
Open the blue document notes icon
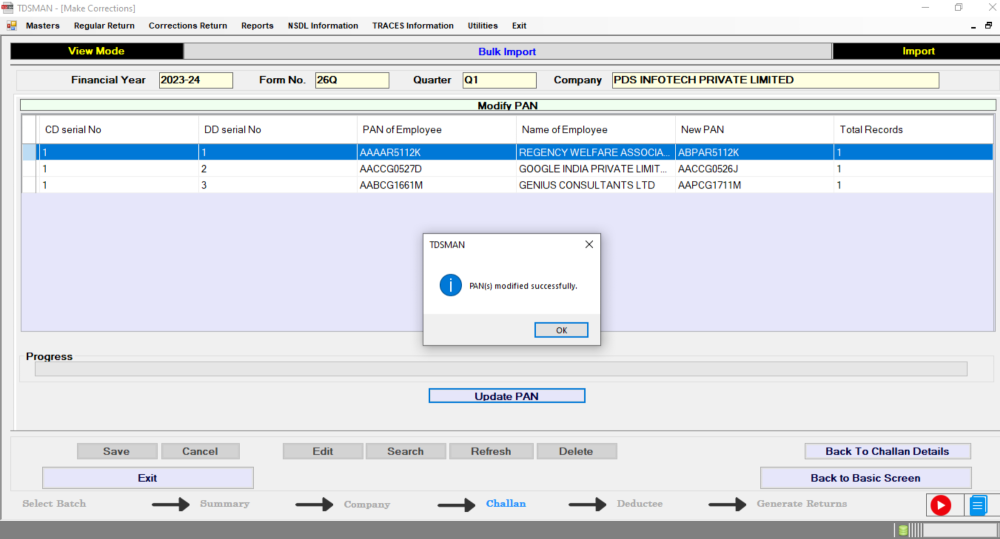click(x=978, y=505)
